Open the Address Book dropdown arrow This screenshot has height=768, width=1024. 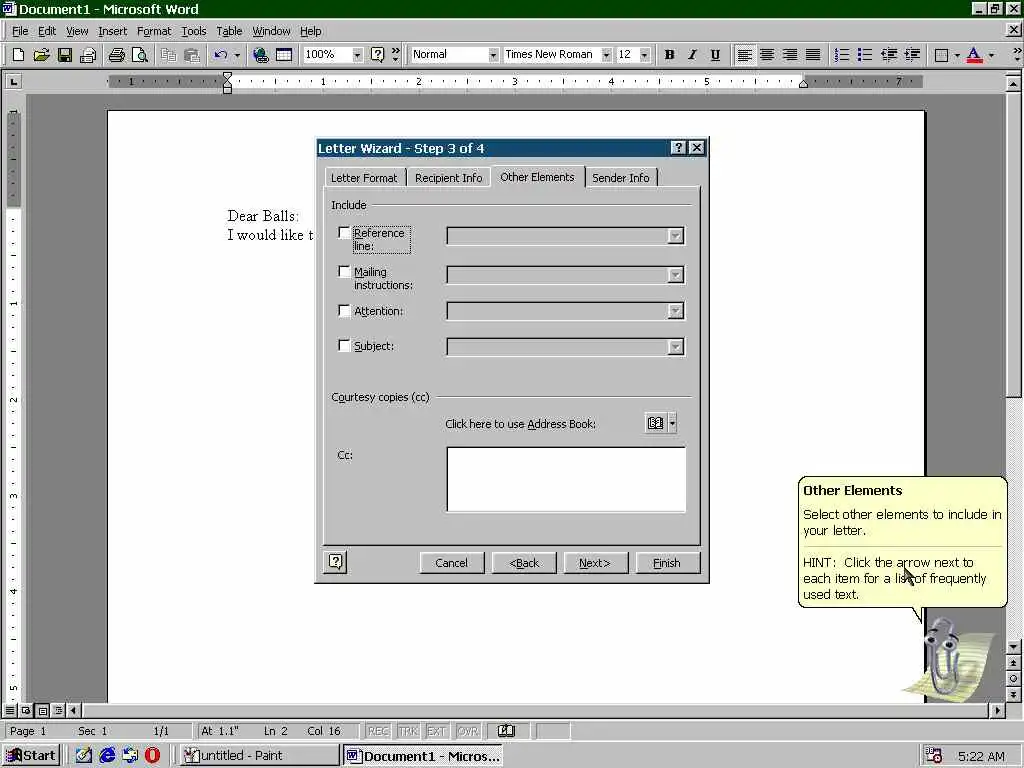click(673, 423)
